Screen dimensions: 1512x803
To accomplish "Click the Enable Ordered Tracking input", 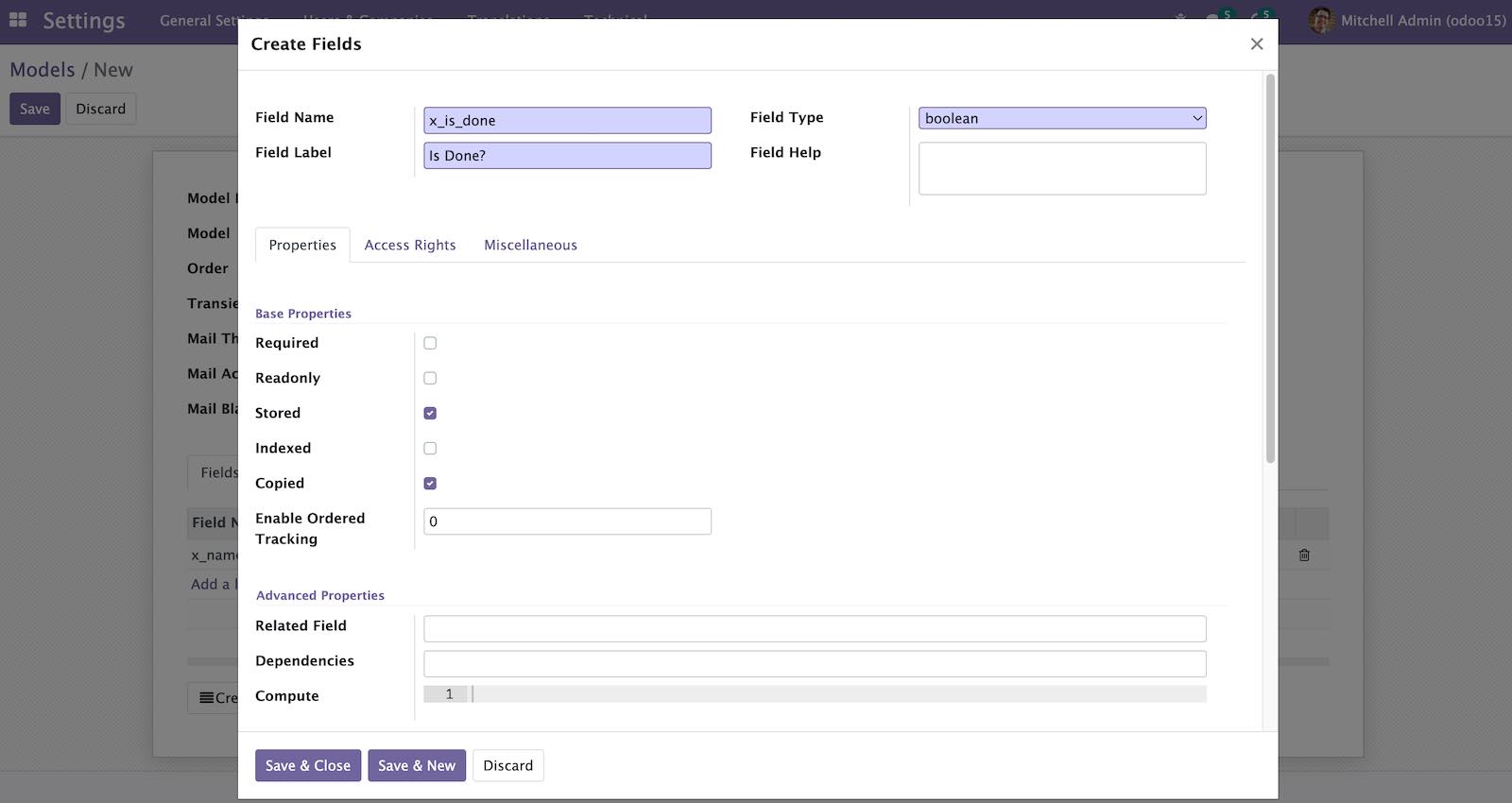I will pos(567,521).
